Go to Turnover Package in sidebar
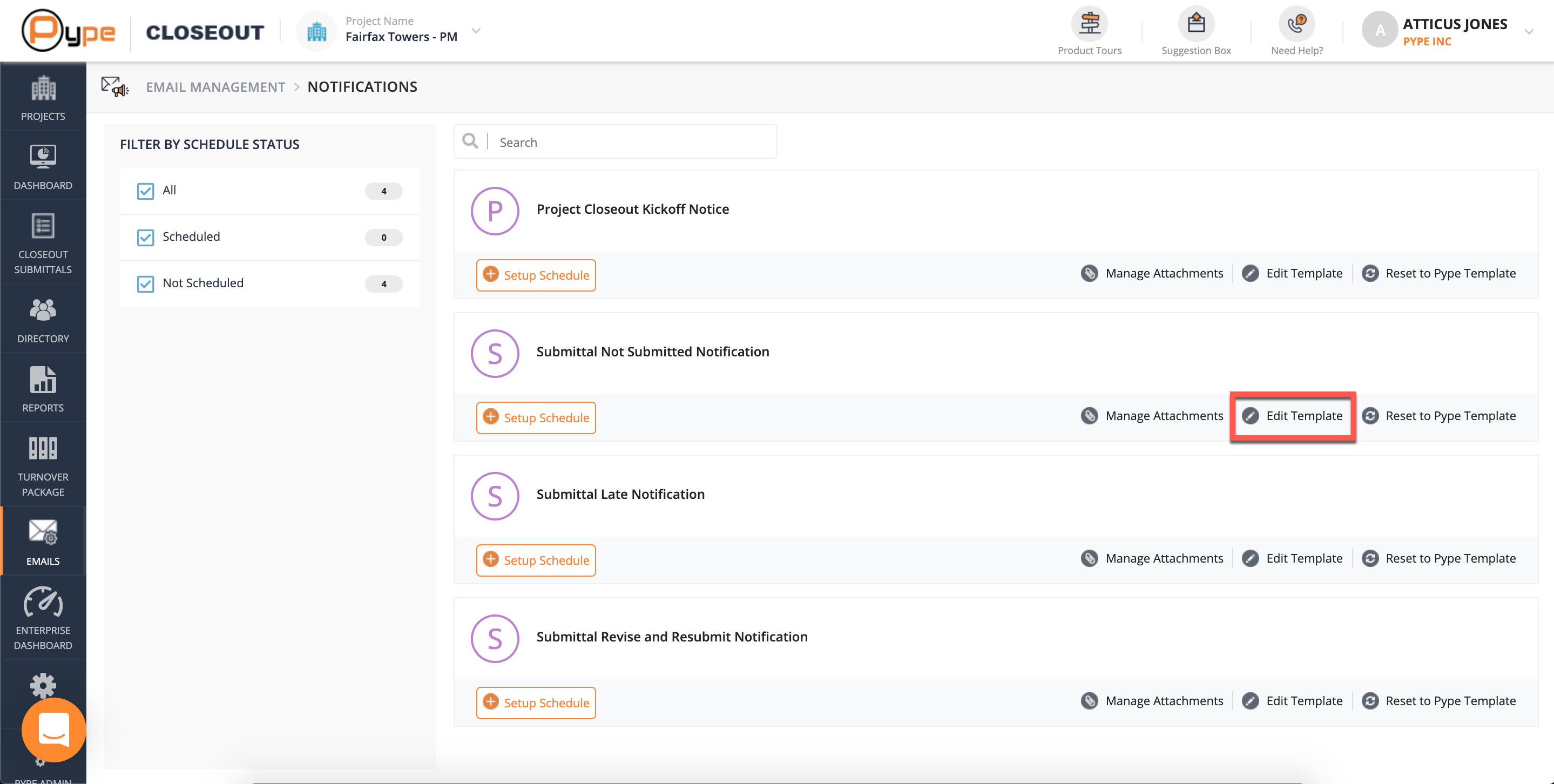The height and width of the screenshot is (784, 1554). (x=43, y=465)
